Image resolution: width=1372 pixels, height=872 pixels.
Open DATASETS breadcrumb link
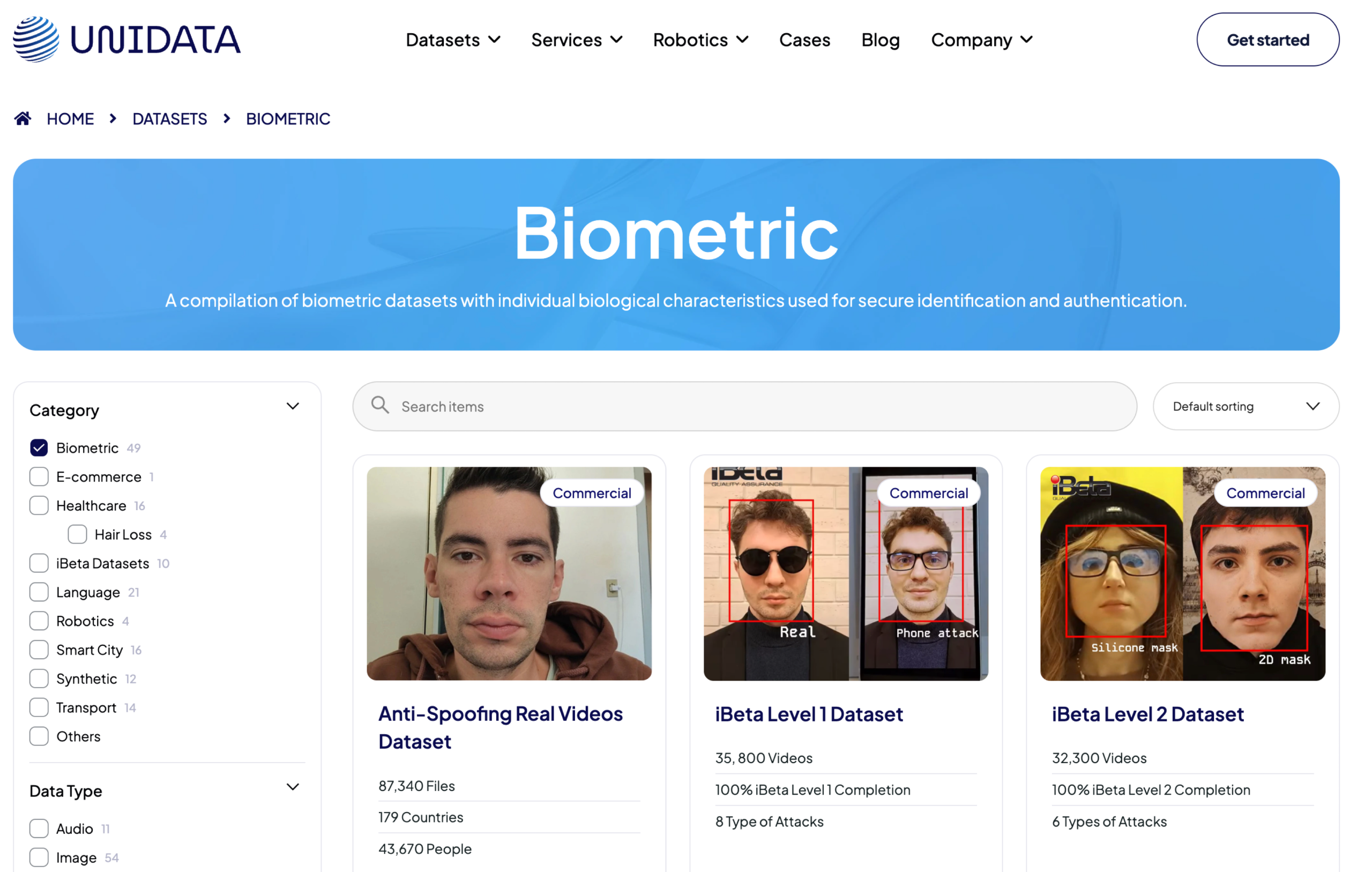[170, 118]
